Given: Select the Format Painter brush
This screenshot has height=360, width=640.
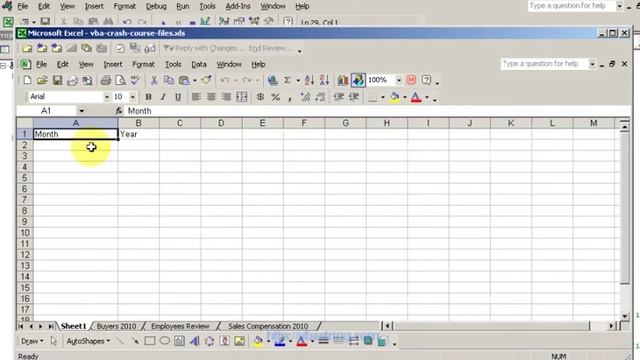Looking at the screenshot, I should (x=207, y=80).
